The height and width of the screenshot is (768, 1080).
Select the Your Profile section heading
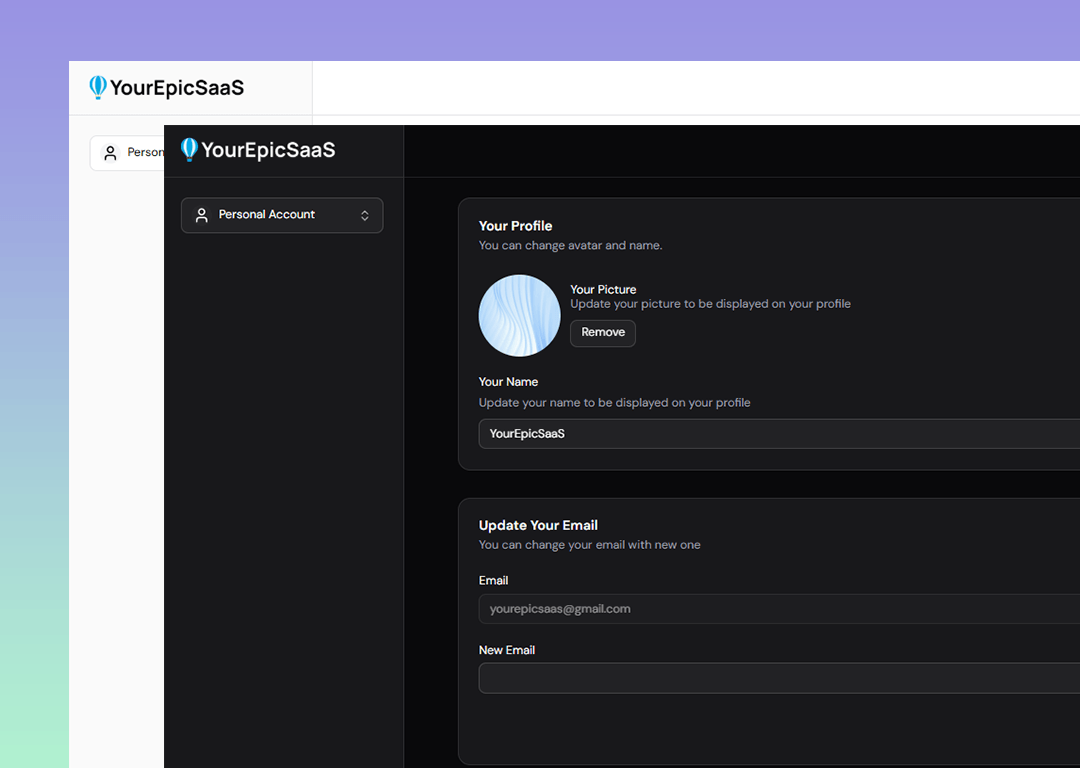515,225
